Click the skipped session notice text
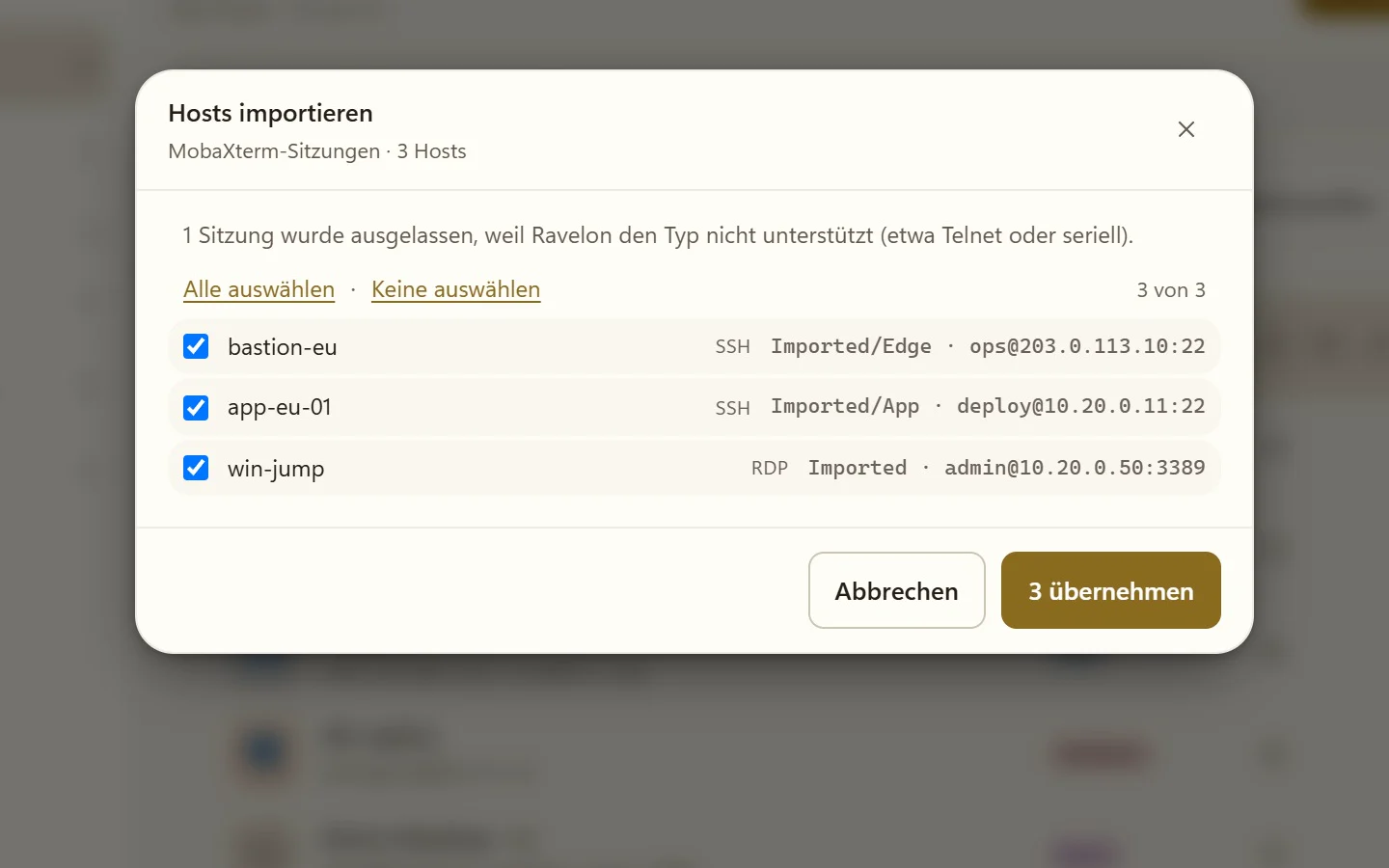 (x=658, y=235)
